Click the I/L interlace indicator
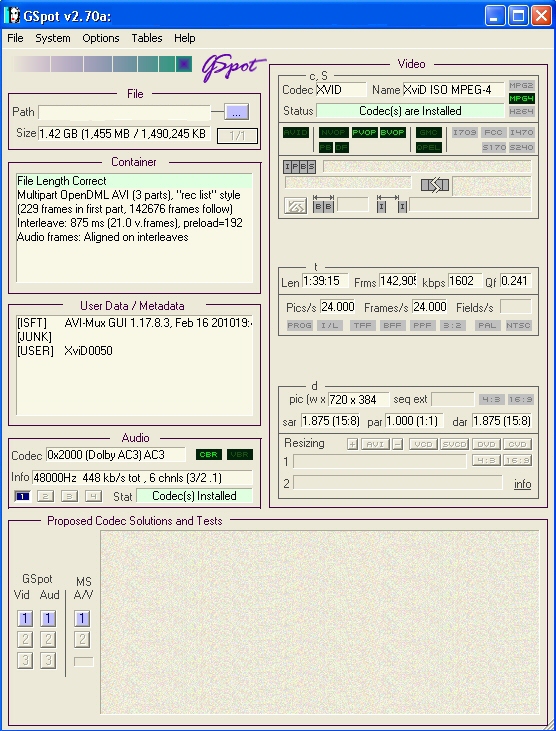556x731 pixels. (x=330, y=325)
